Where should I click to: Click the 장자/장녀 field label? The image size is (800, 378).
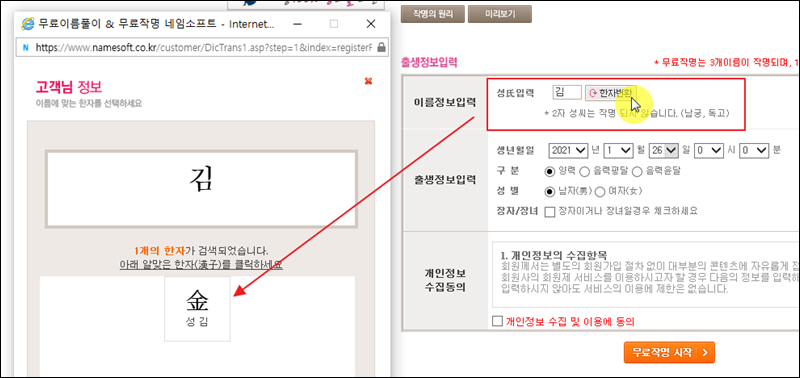517,211
